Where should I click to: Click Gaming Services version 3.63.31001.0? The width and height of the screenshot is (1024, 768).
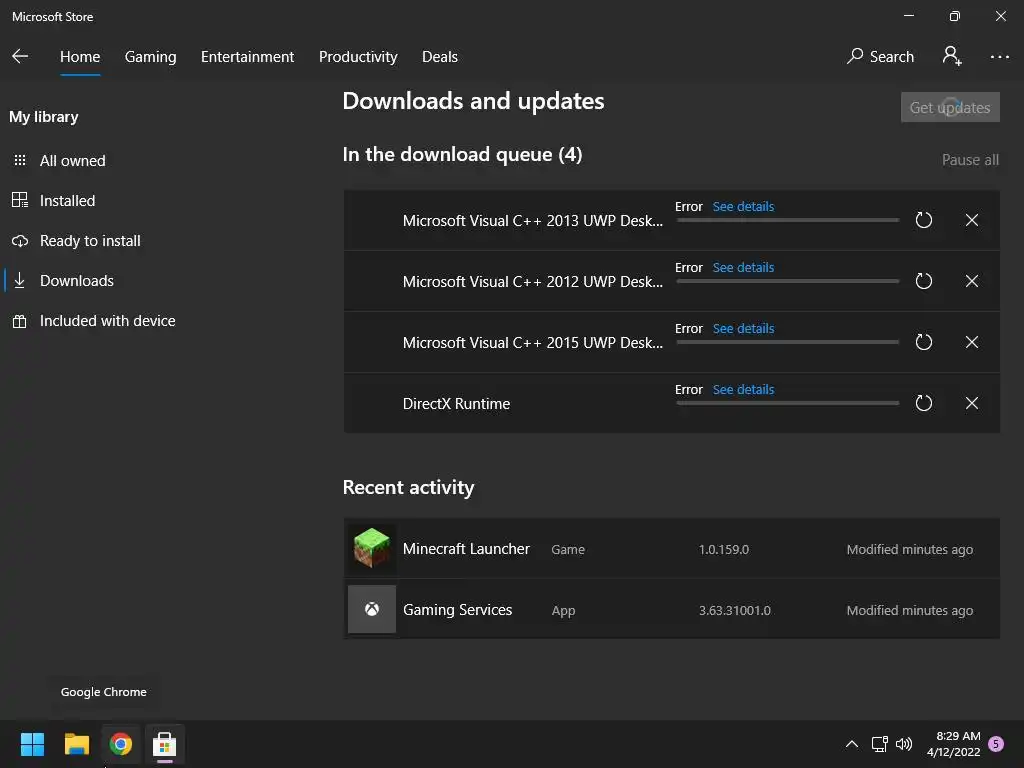coord(735,611)
